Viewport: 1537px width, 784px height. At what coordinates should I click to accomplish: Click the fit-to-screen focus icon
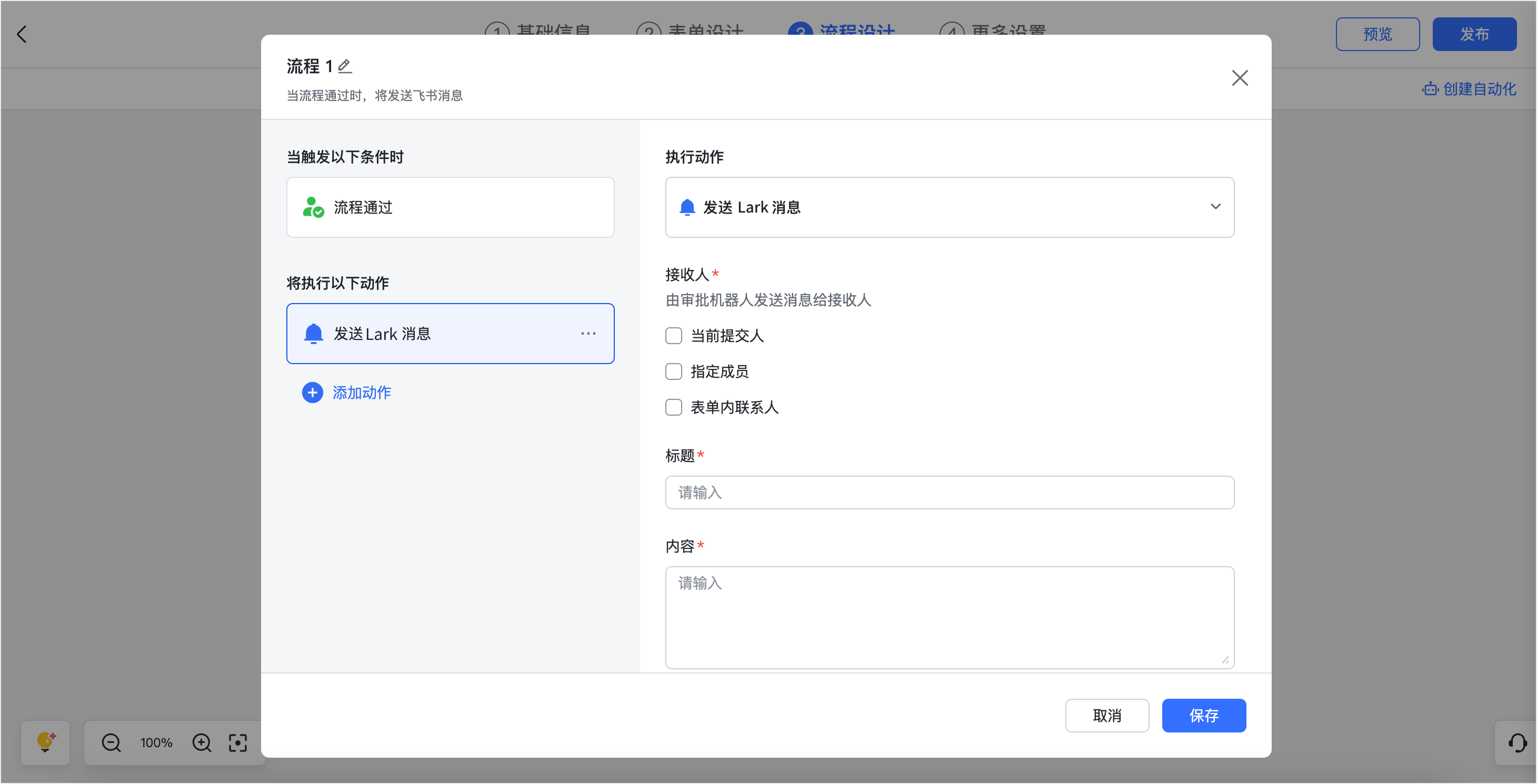(x=237, y=743)
